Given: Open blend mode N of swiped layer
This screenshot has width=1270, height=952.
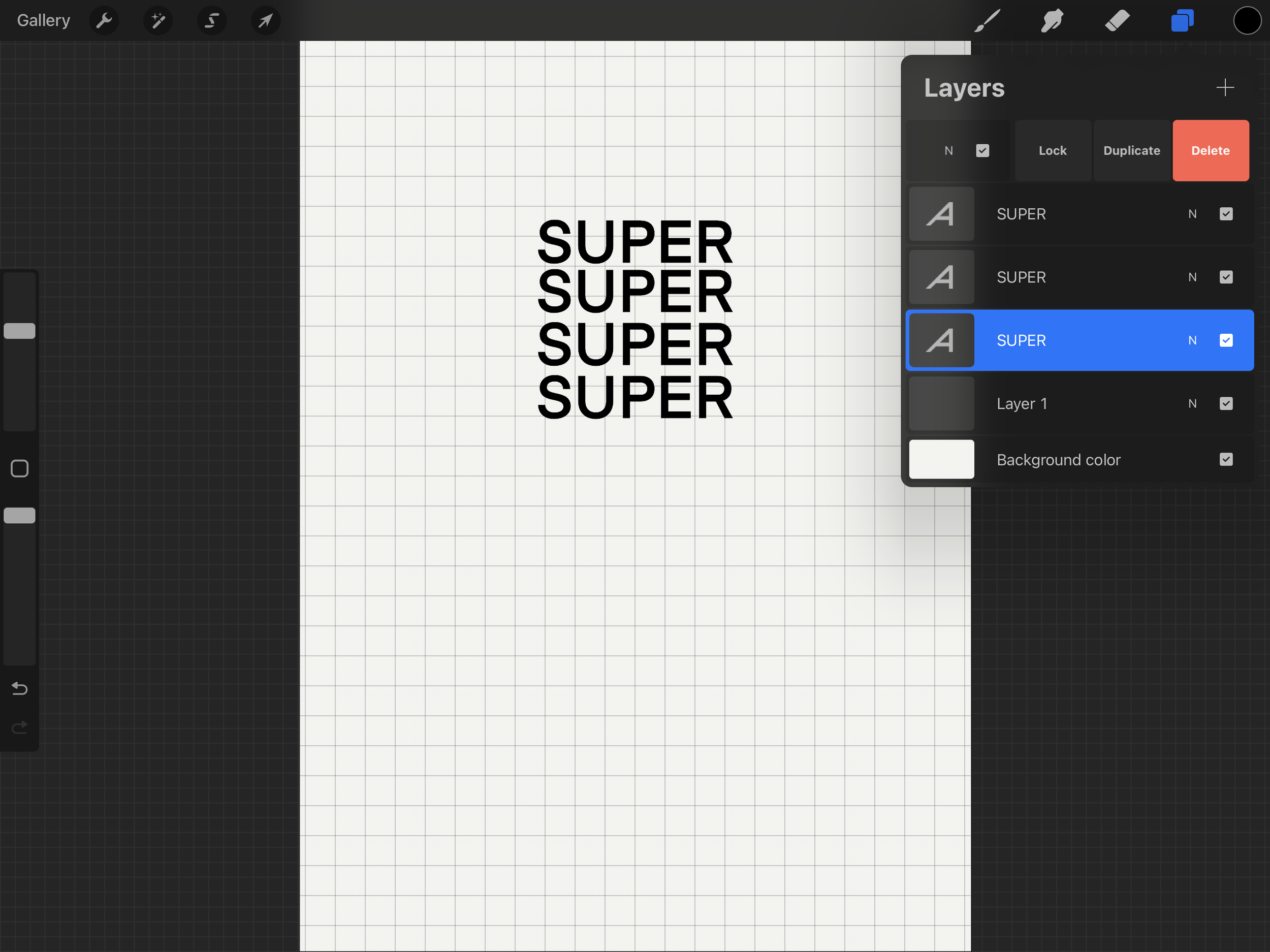Looking at the screenshot, I should 948,151.
